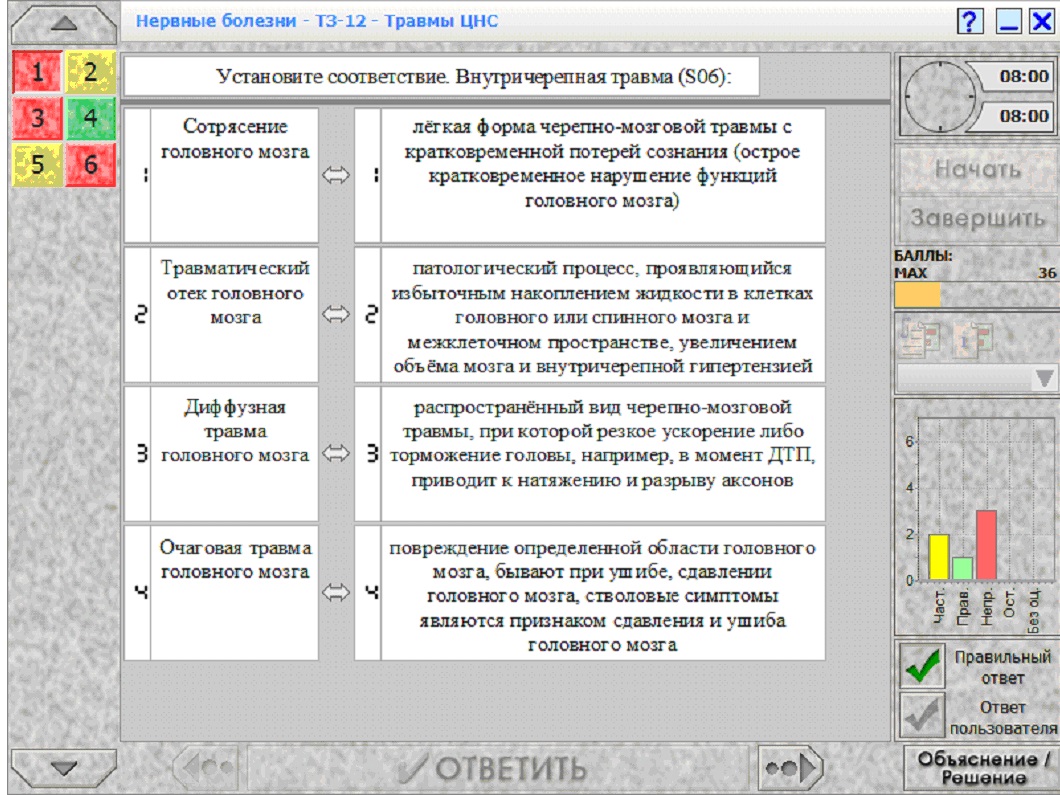1060x795 pixels.
Task: Click the MAX score value 36
Action: pyautogui.click(x=1046, y=273)
